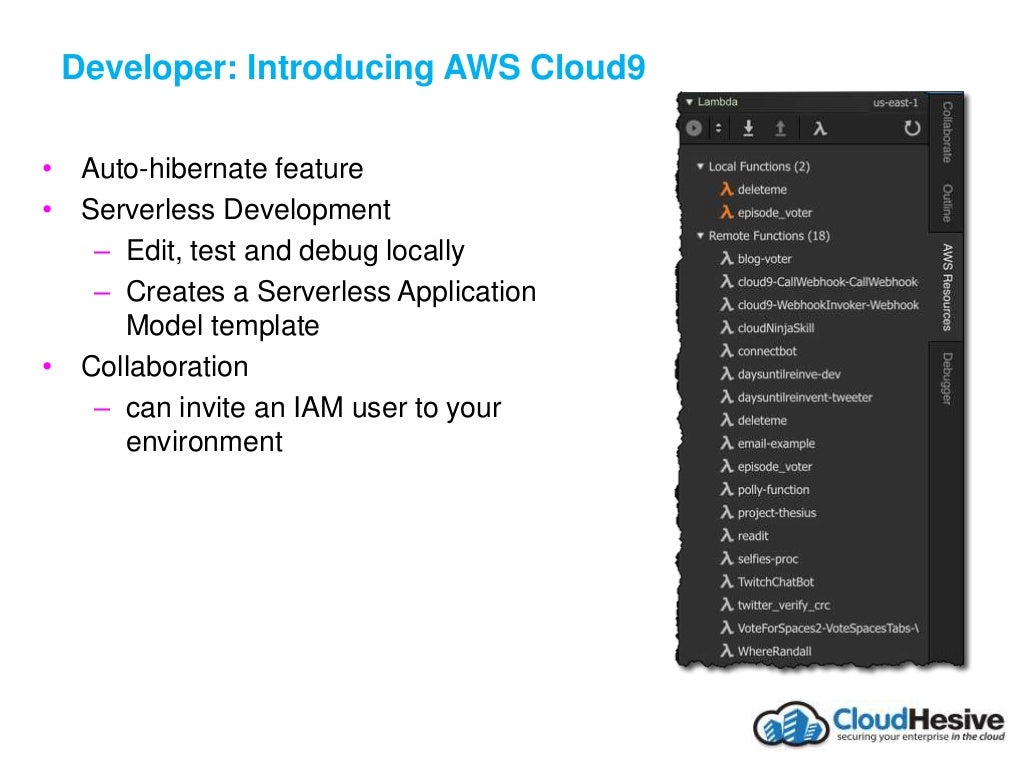Click lambda icon next to TwitchChatBot

point(726,582)
